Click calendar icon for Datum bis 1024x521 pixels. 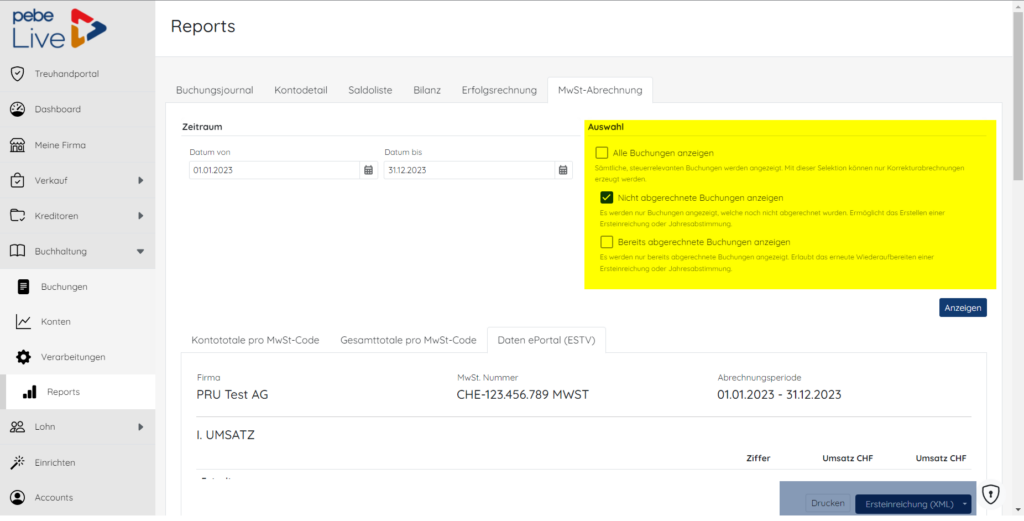[x=563, y=170]
